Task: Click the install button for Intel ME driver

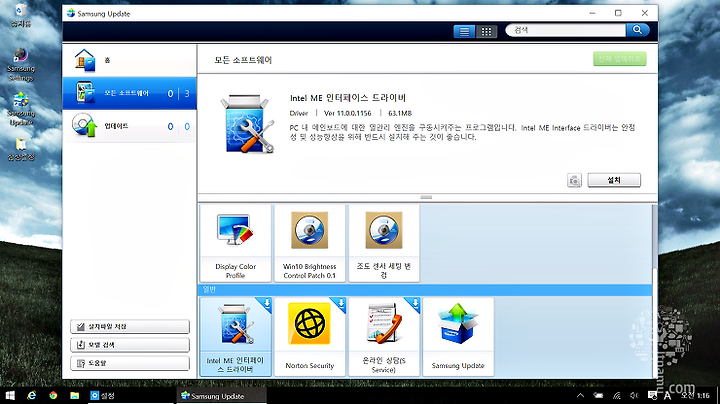Action: tap(614, 180)
